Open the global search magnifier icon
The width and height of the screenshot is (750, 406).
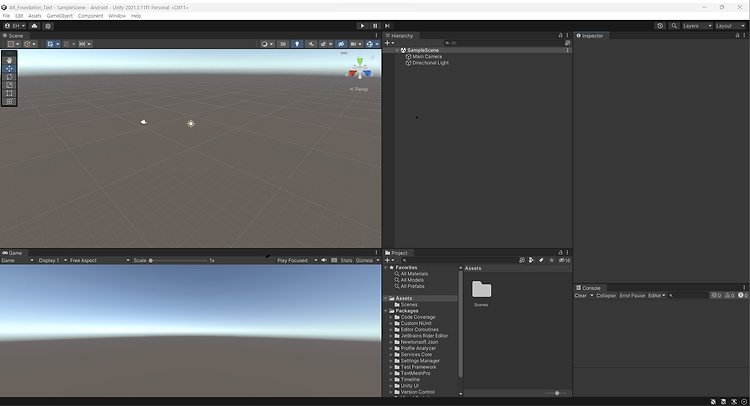pos(674,26)
